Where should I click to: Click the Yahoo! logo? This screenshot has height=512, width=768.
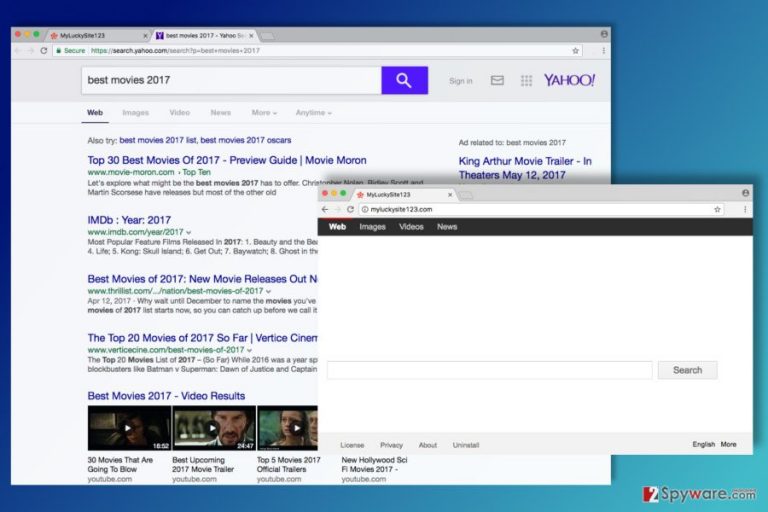[x=569, y=80]
